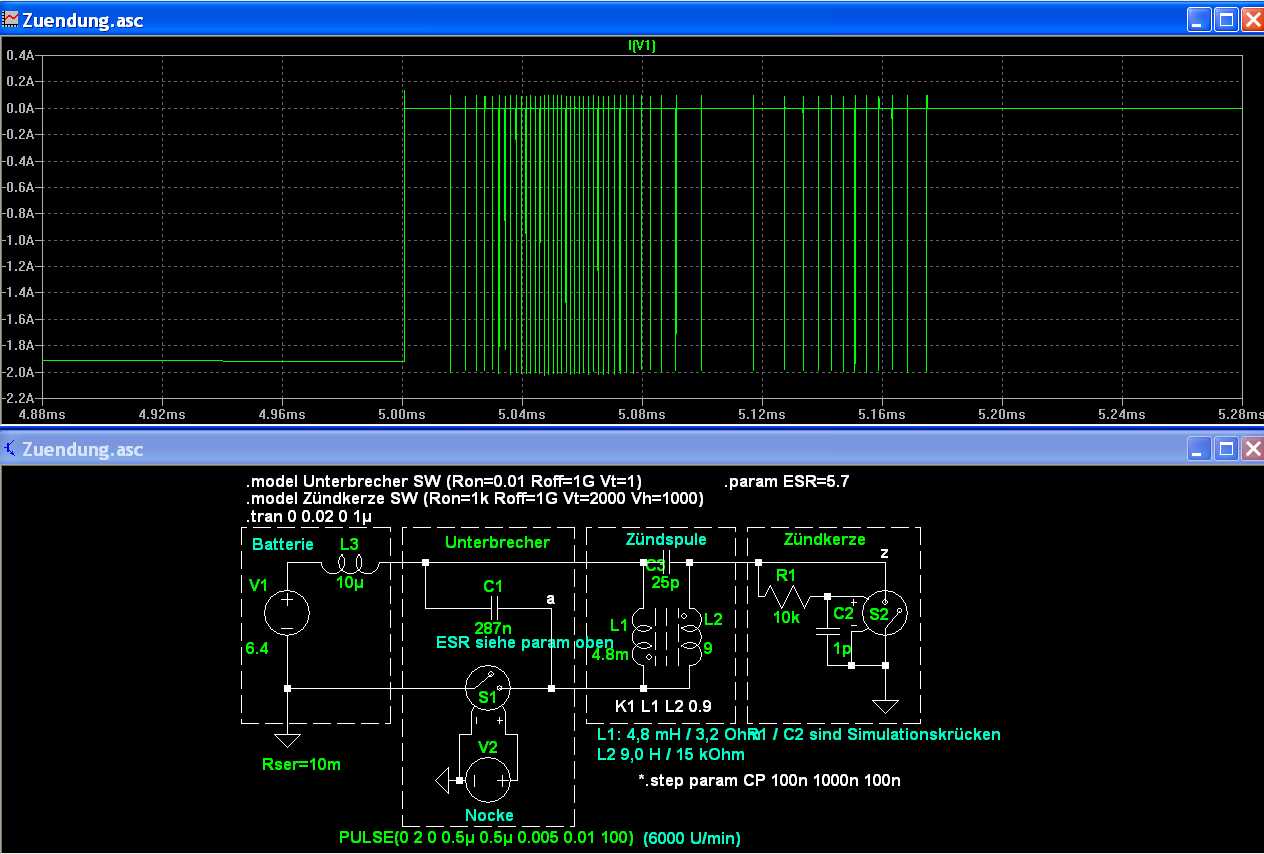Click the V2 Nocke pulse source symbol
1264x854 pixels.
488,780
